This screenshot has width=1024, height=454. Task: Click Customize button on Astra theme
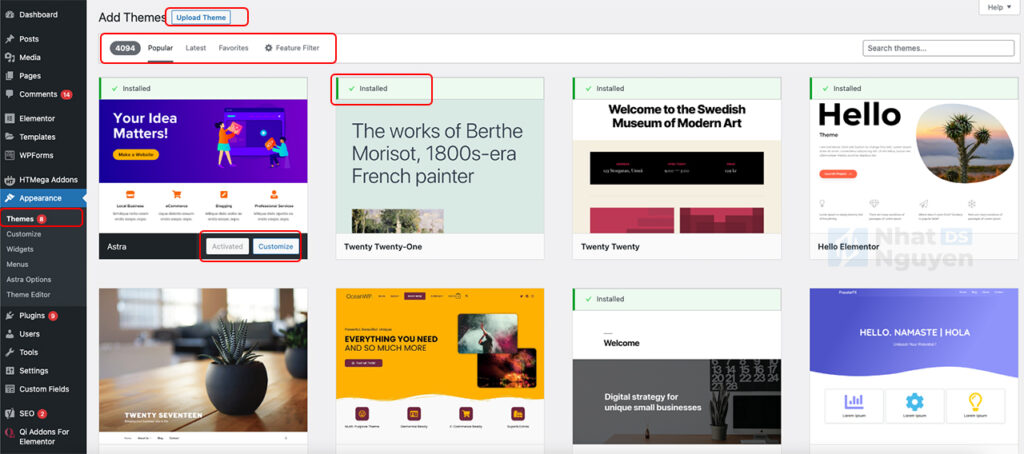coord(275,246)
